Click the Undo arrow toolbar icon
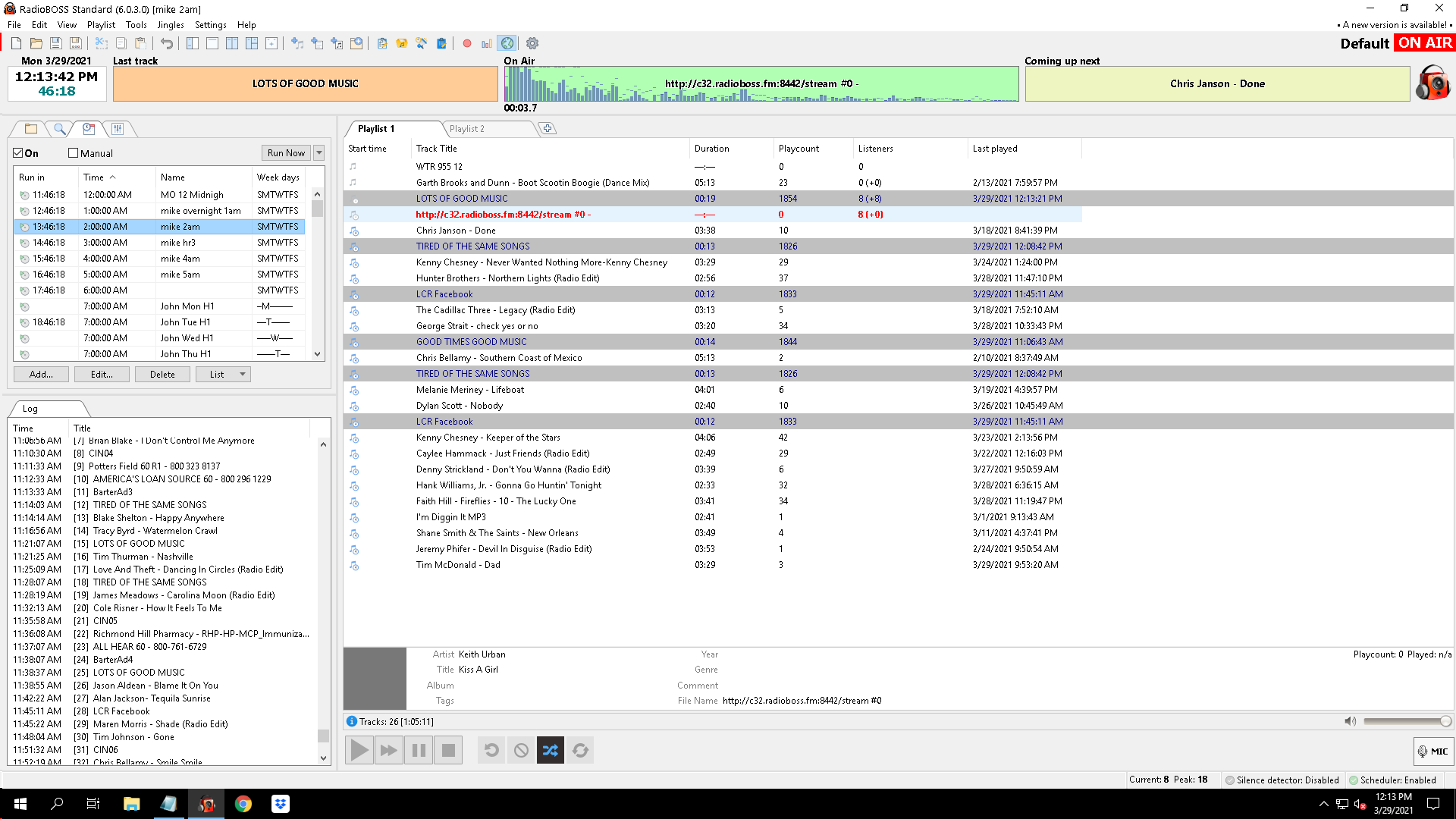 (167, 43)
